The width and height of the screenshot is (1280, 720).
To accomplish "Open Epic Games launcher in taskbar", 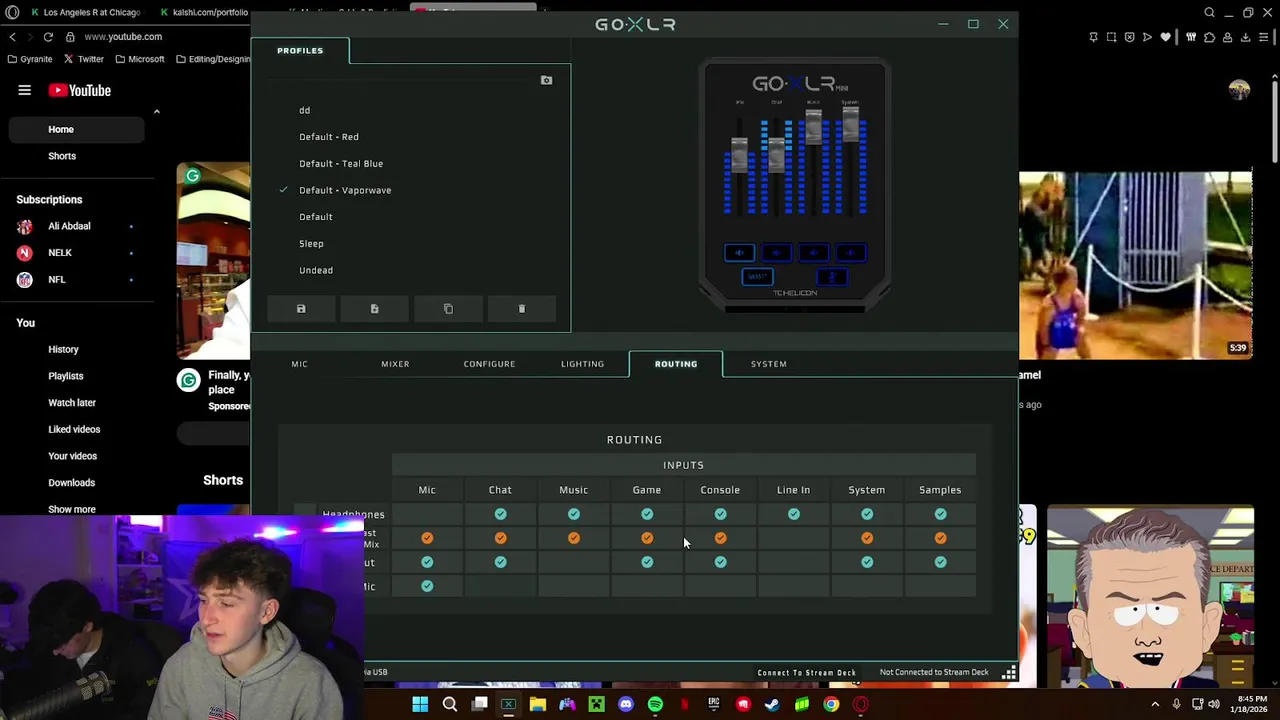I will coord(714,705).
